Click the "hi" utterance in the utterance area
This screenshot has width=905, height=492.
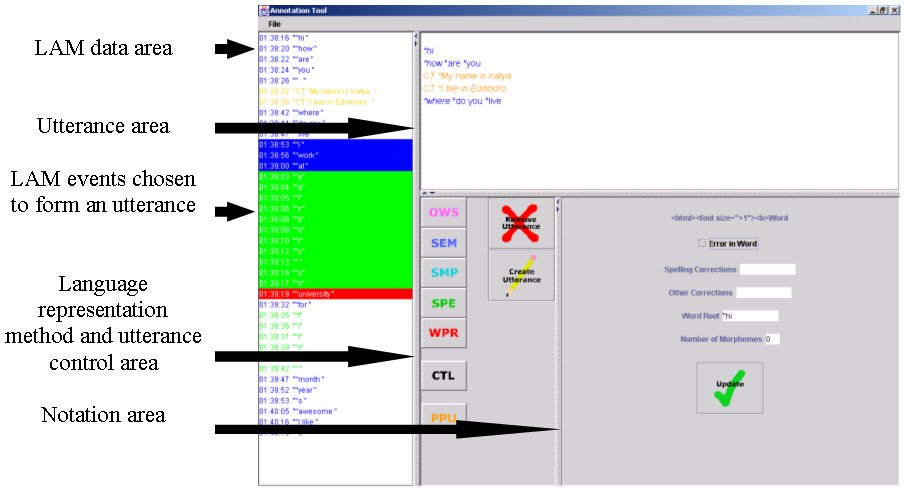click(429, 51)
